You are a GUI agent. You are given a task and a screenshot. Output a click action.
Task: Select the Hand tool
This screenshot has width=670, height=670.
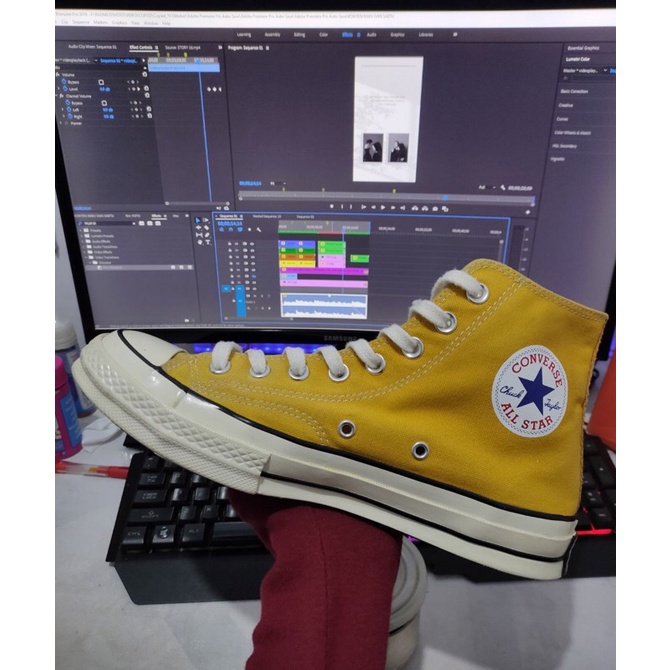(x=200, y=242)
